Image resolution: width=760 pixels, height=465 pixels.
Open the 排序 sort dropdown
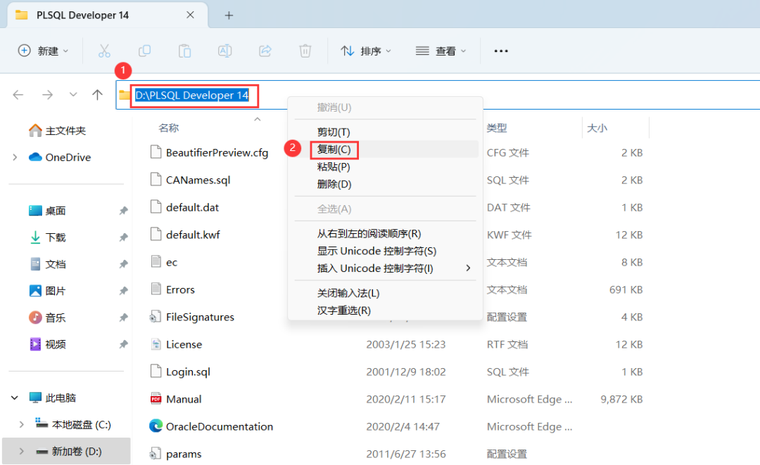pos(366,51)
